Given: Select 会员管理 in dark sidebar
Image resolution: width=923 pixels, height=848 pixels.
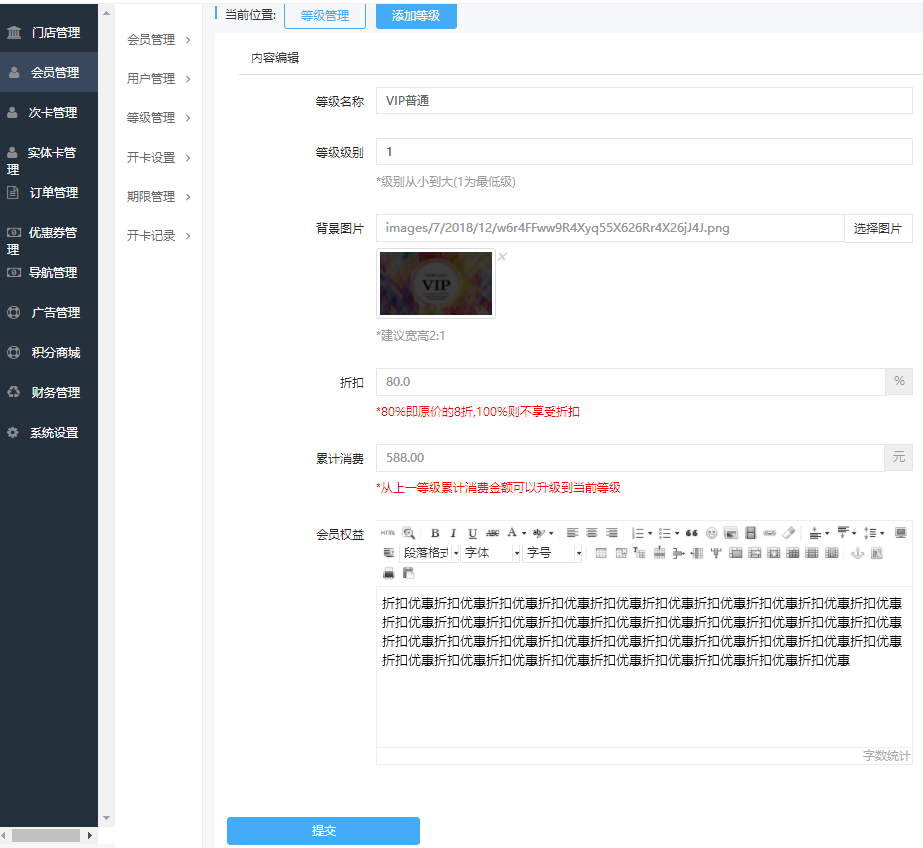Looking at the screenshot, I should coord(49,72).
